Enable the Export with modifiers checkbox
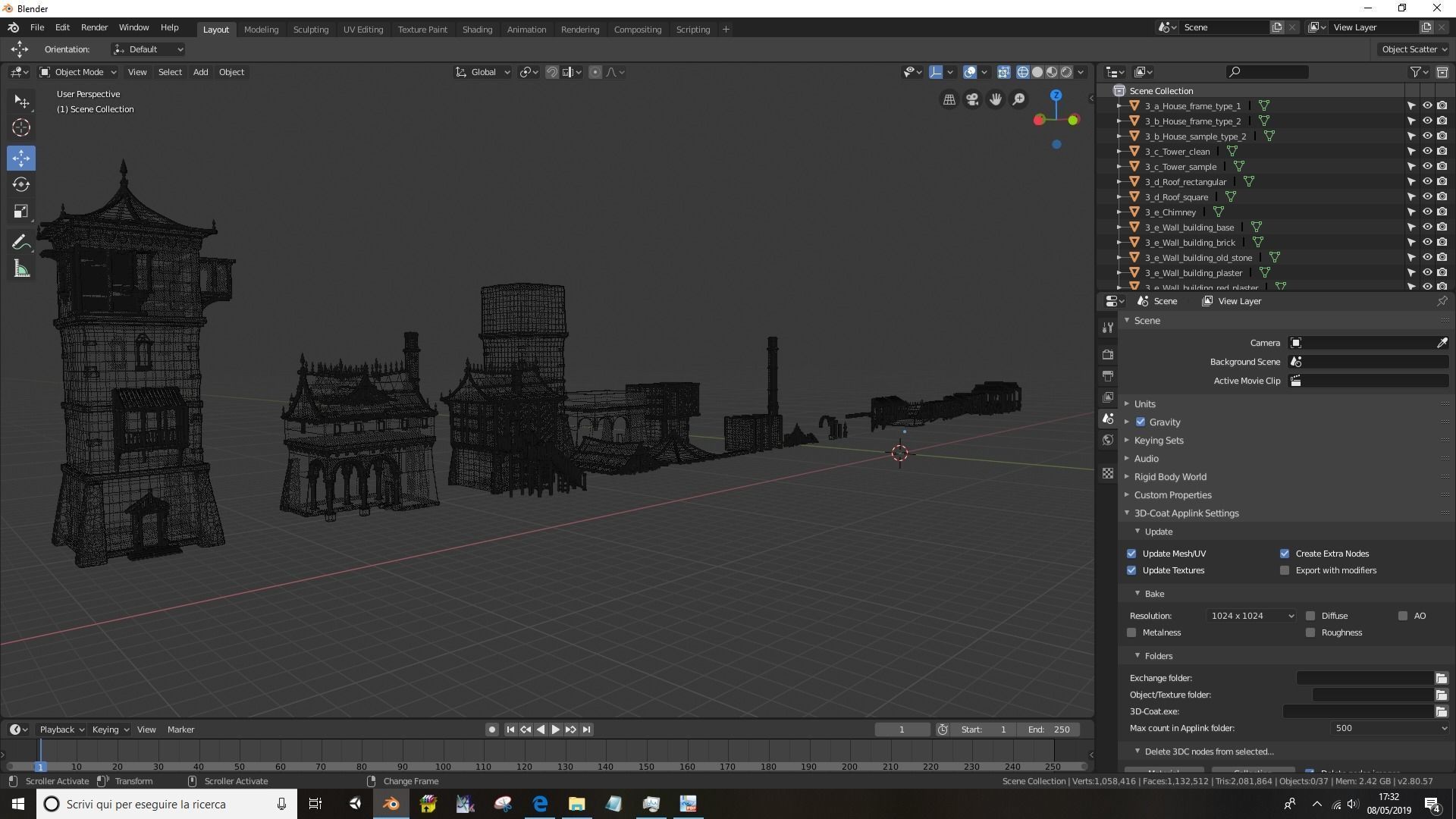The image size is (1456, 819). pos(1285,570)
